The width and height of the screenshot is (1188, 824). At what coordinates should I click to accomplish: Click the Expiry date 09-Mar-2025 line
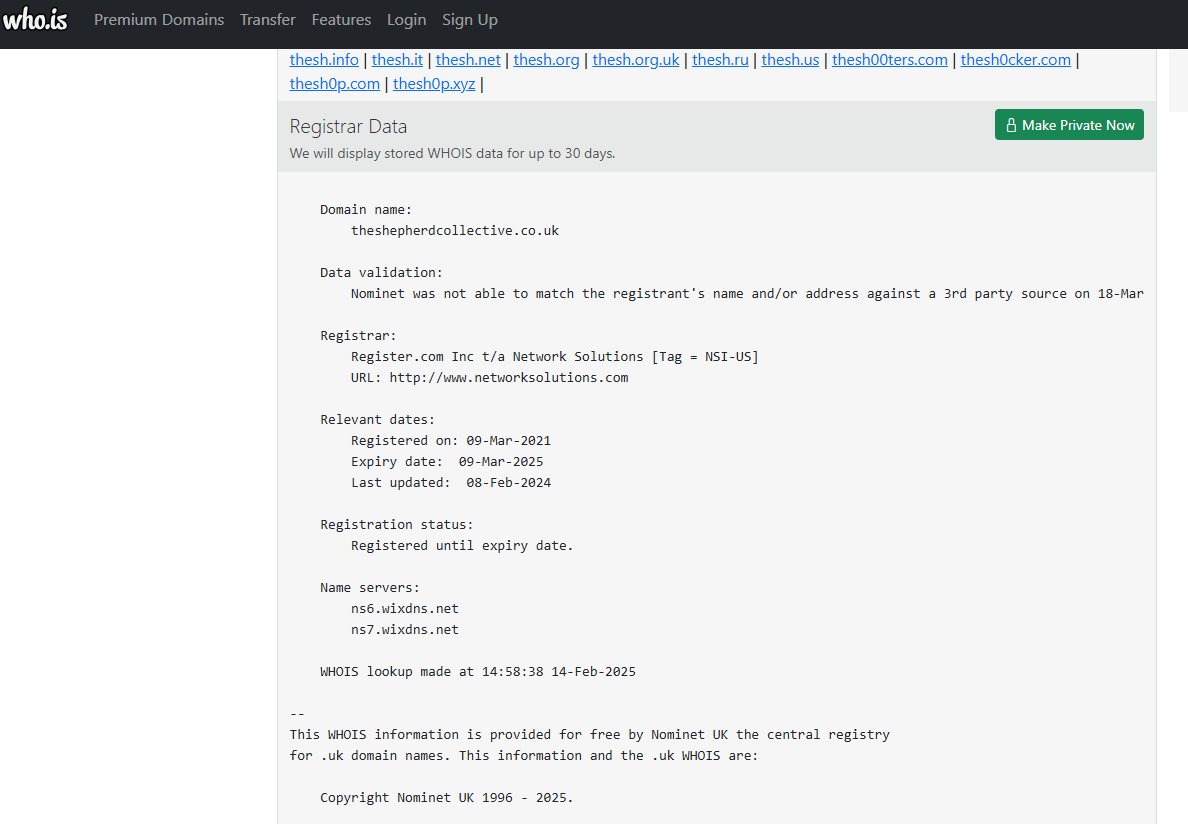(447, 462)
